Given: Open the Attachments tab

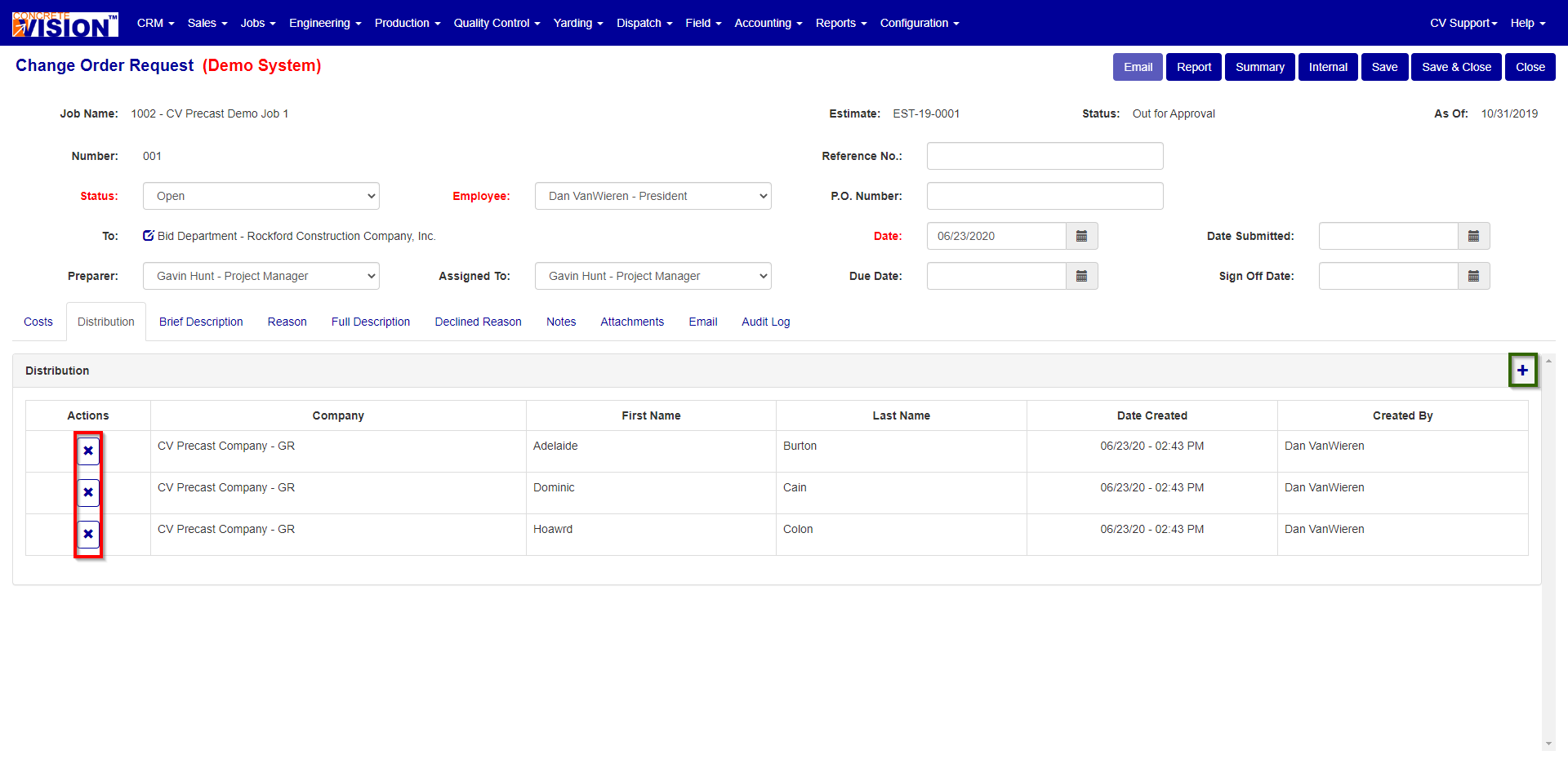Looking at the screenshot, I should click(632, 322).
